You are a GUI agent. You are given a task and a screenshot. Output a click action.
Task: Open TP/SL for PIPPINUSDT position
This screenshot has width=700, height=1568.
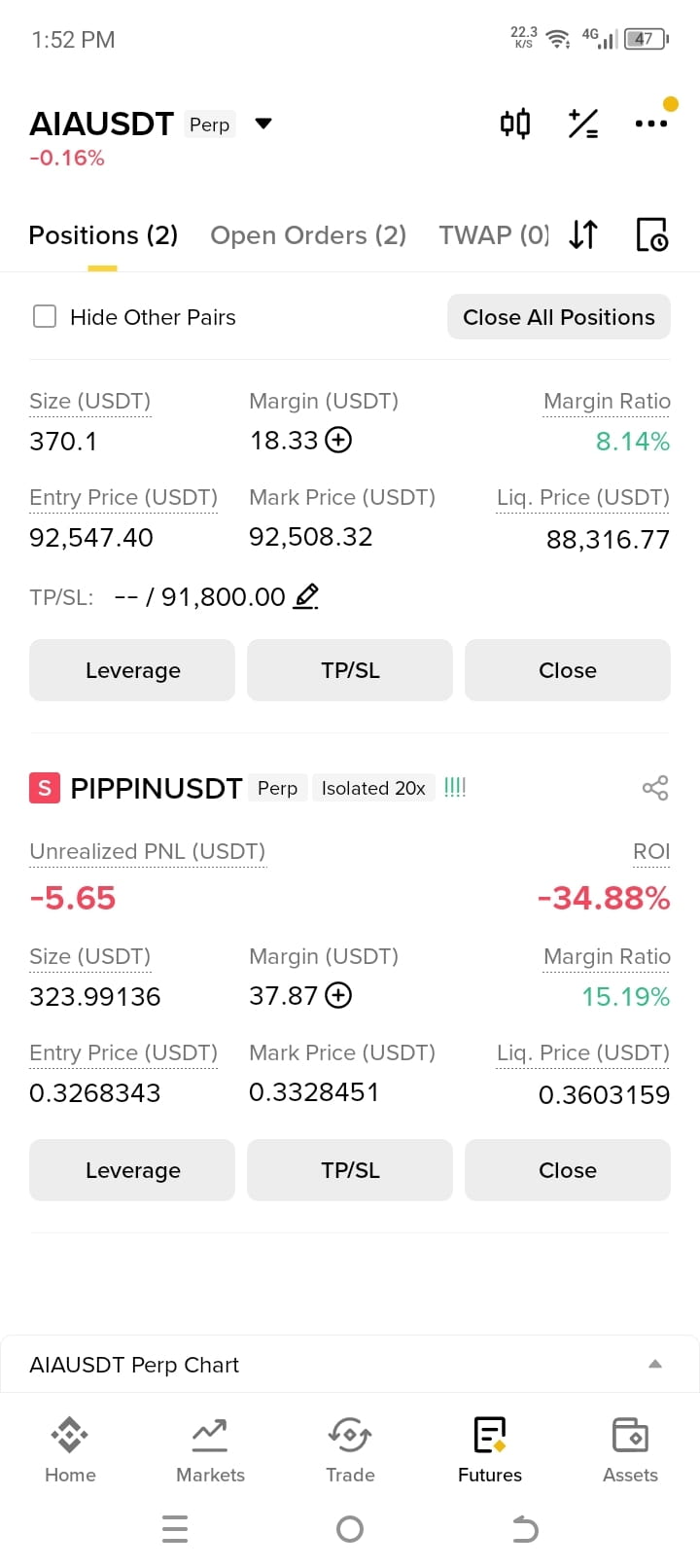tap(350, 1170)
